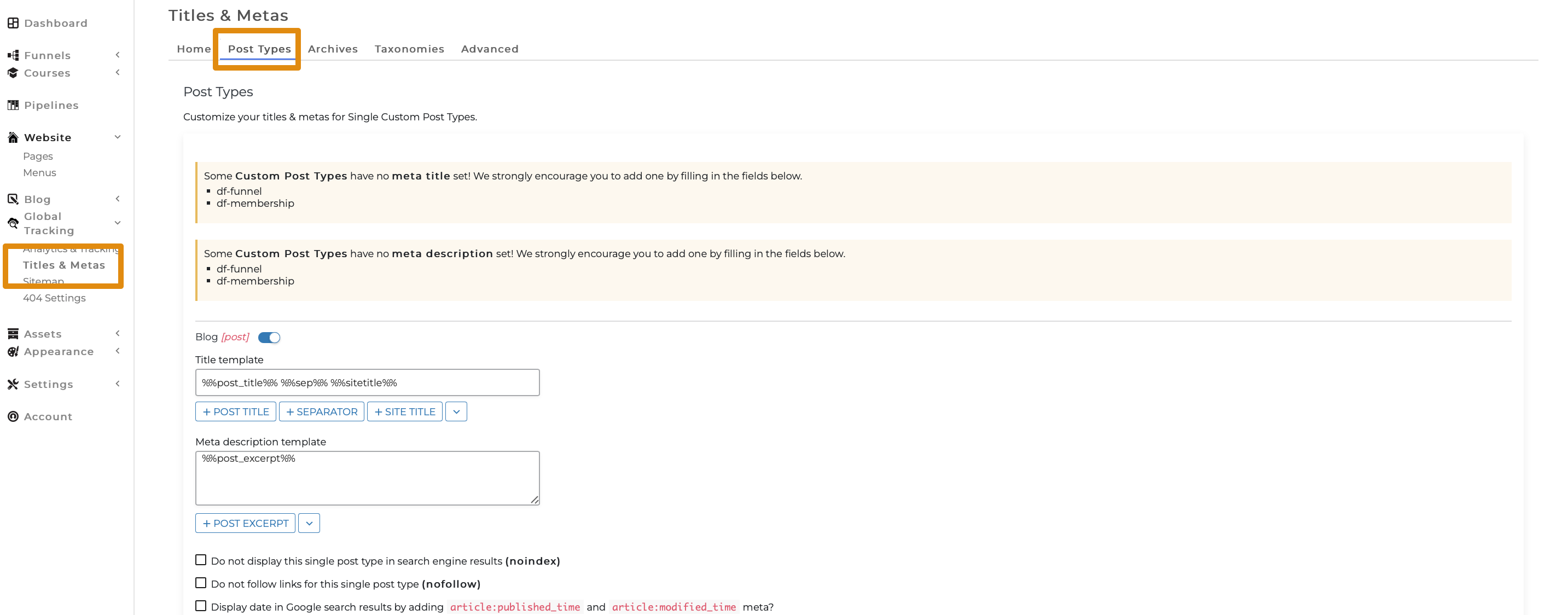The image size is (1568, 615).
Task: Open the Advanced tab
Action: coord(490,49)
